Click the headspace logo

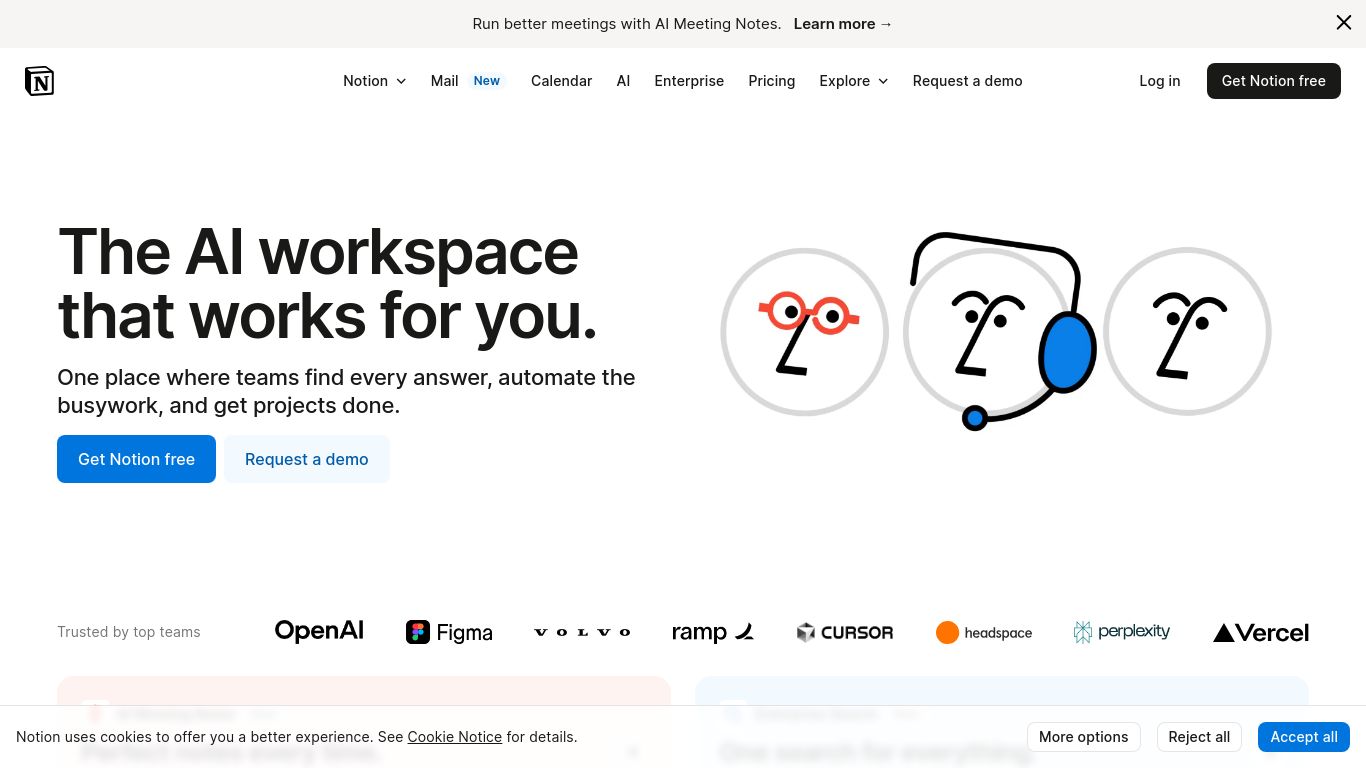tap(984, 632)
